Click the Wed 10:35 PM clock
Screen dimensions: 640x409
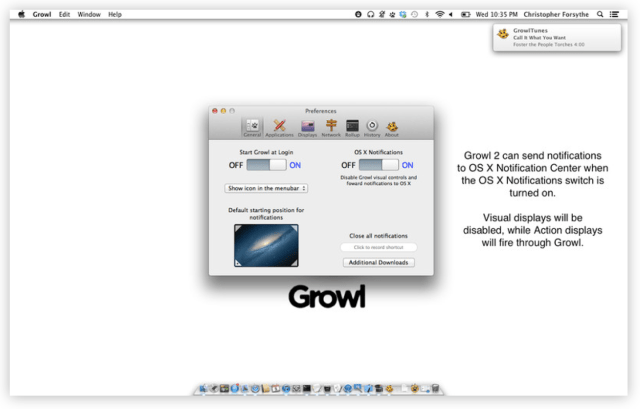(x=496, y=14)
